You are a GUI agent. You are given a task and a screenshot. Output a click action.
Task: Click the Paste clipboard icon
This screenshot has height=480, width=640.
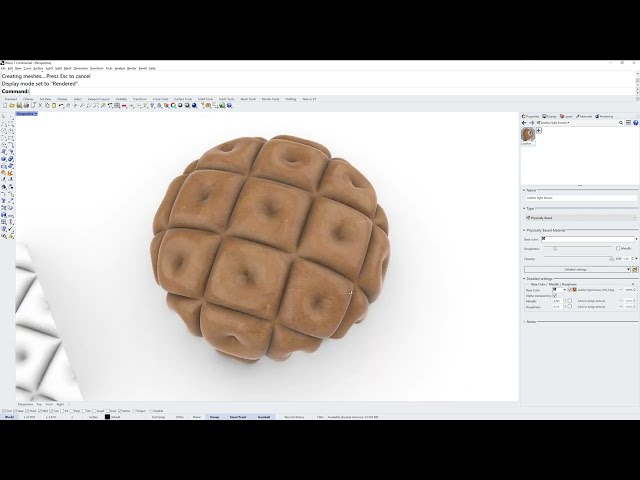click(54, 105)
